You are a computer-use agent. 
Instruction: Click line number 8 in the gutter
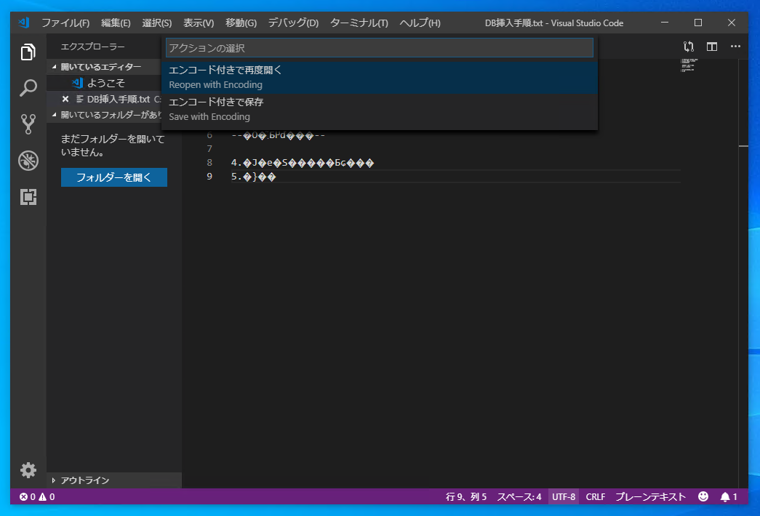pos(209,162)
